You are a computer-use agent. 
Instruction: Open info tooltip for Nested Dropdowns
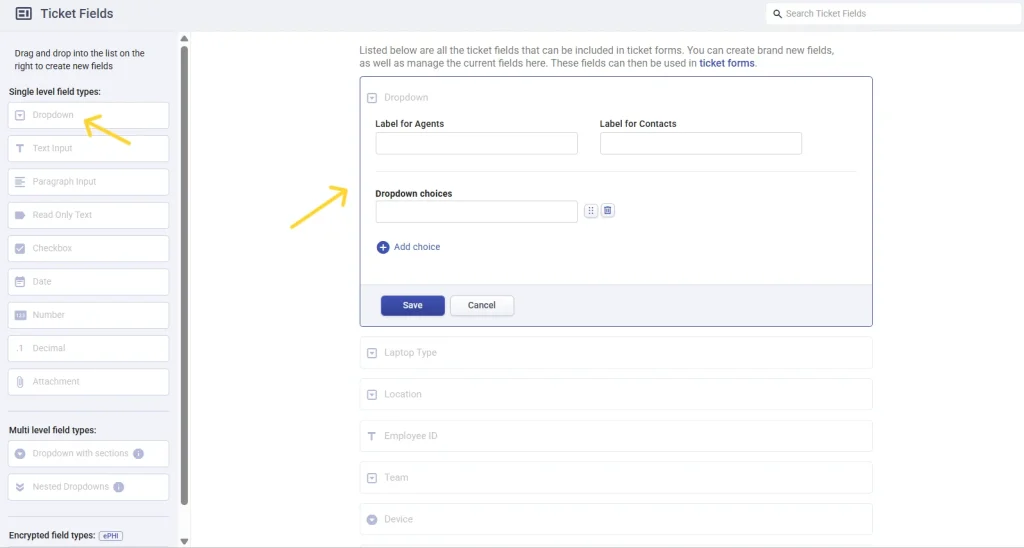118,487
